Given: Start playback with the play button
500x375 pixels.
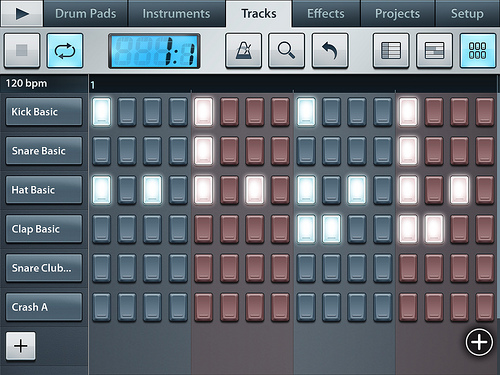Looking at the screenshot, I should tap(22, 13).
